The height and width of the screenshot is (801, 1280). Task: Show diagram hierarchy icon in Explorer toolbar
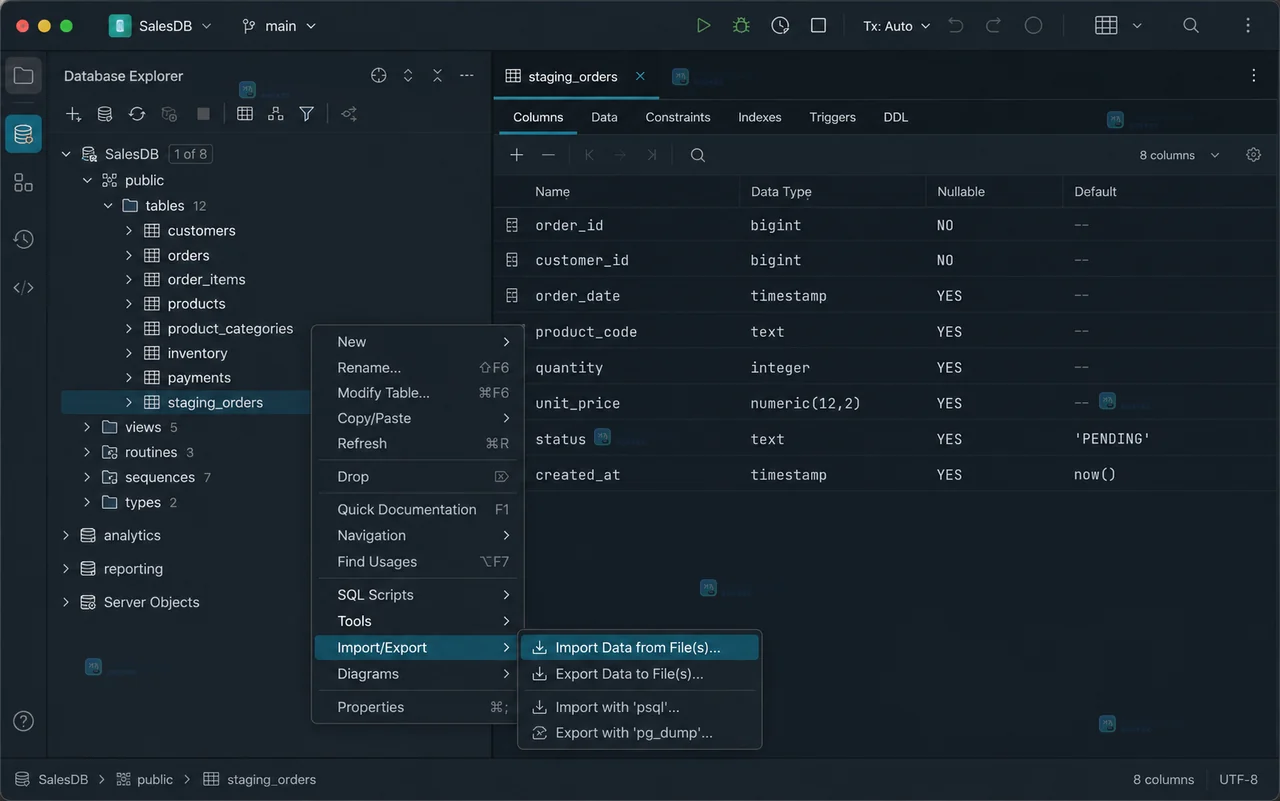pyautogui.click(x=276, y=114)
